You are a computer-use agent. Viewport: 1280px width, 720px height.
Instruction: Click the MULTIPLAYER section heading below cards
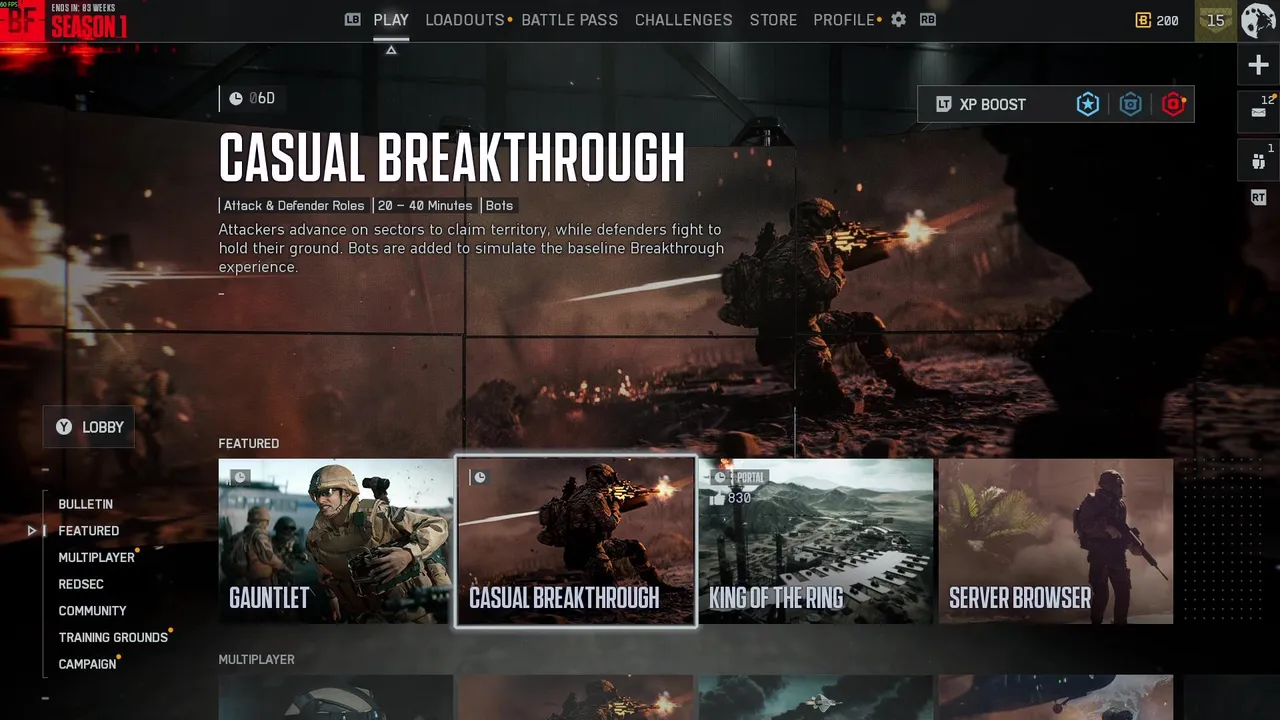pyautogui.click(x=257, y=659)
